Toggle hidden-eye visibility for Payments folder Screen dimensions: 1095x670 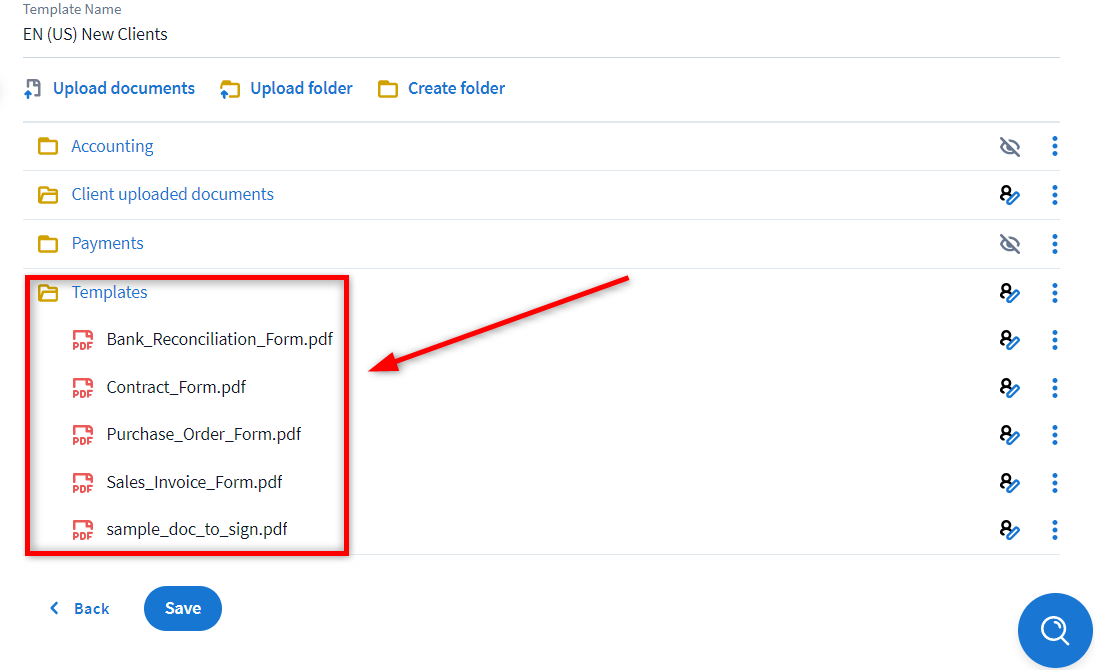(x=1010, y=244)
